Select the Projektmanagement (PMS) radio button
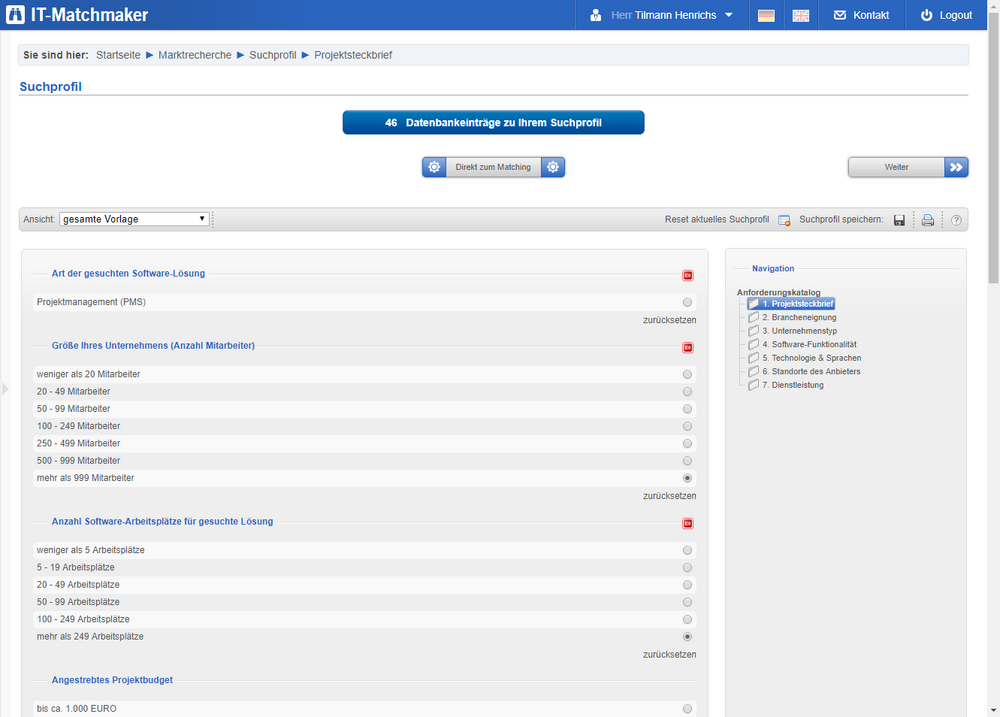Screen dimensions: 1000x717 click(687, 302)
